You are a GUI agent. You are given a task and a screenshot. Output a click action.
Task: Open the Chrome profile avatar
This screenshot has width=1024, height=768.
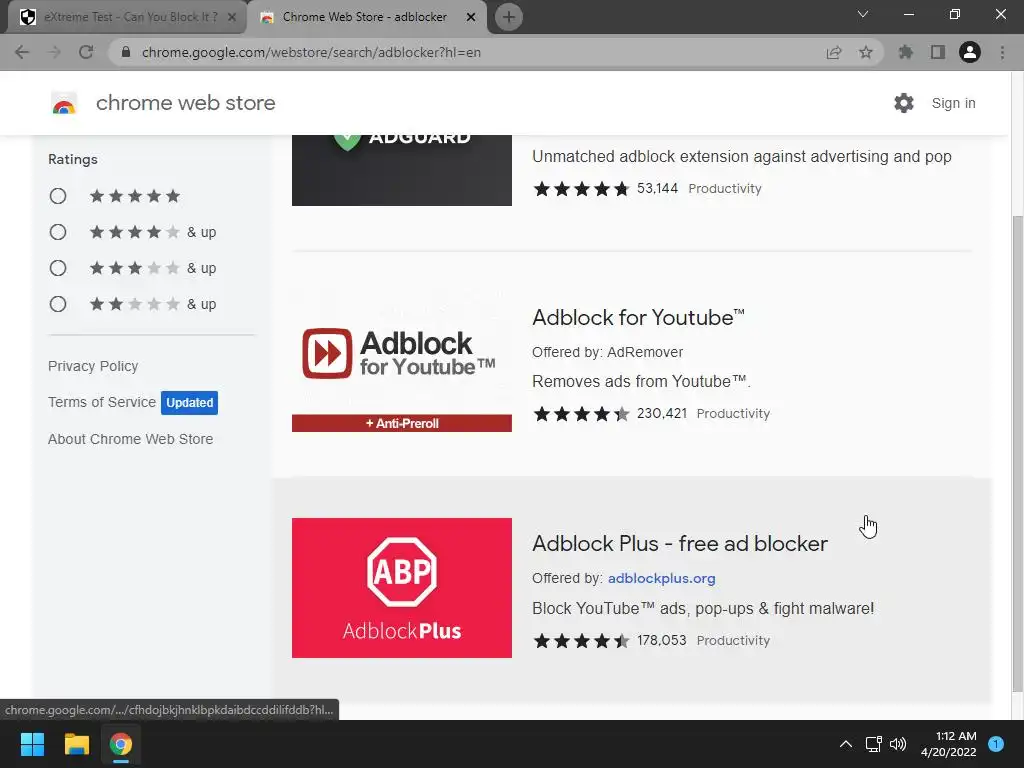click(x=970, y=52)
